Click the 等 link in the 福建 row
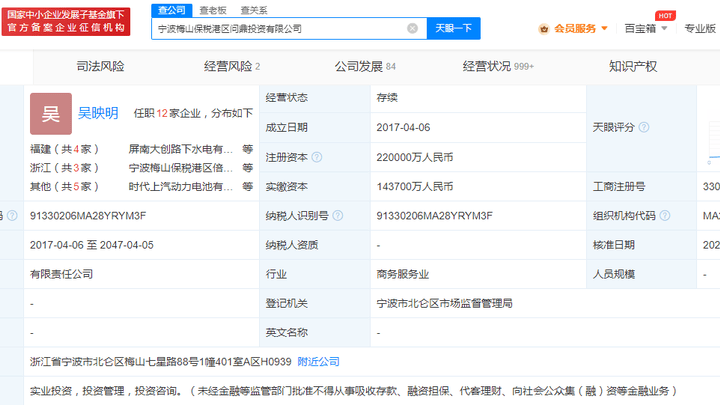 (x=248, y=149)
